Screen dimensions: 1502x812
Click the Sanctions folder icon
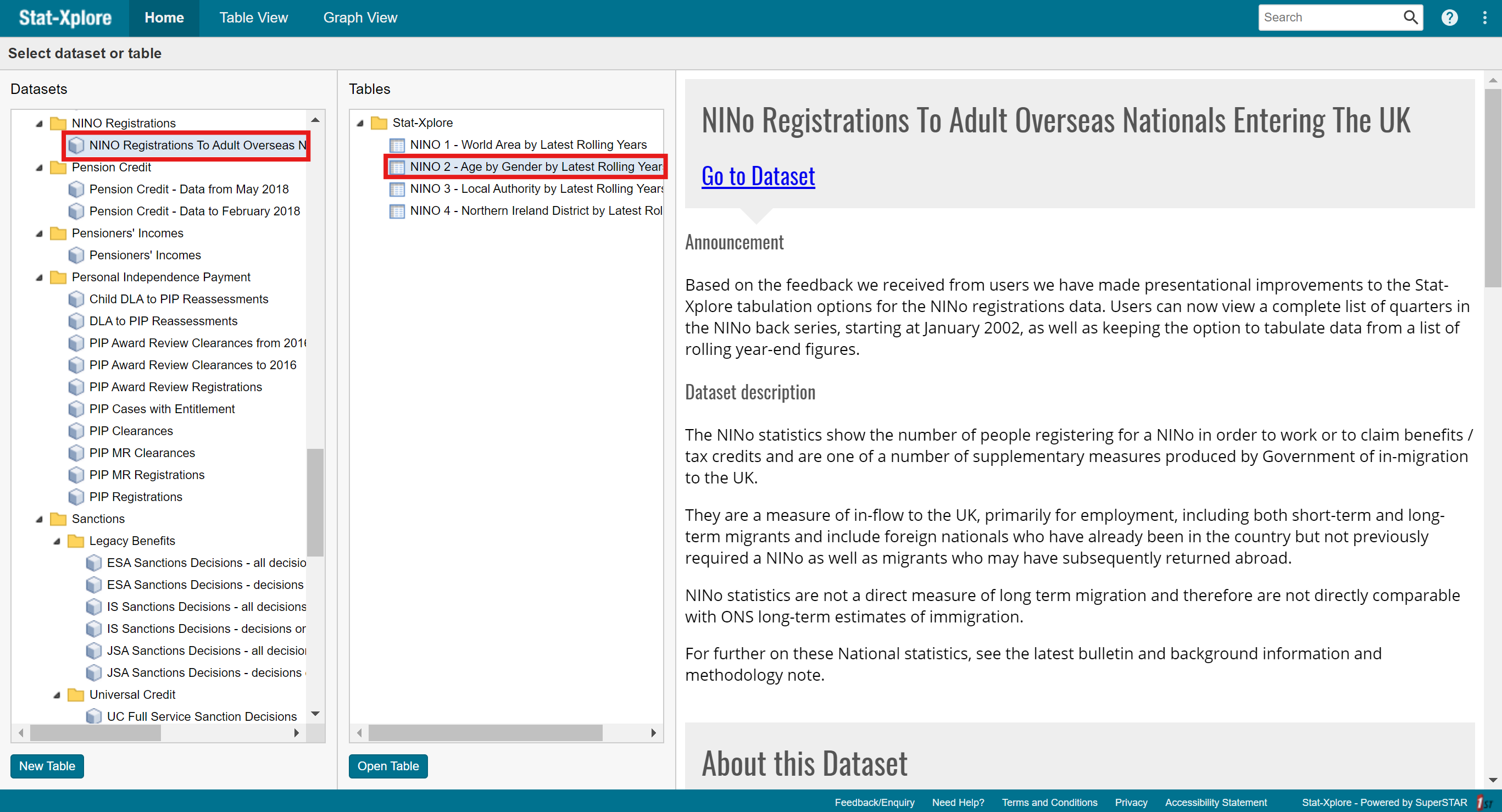[58, 519]
